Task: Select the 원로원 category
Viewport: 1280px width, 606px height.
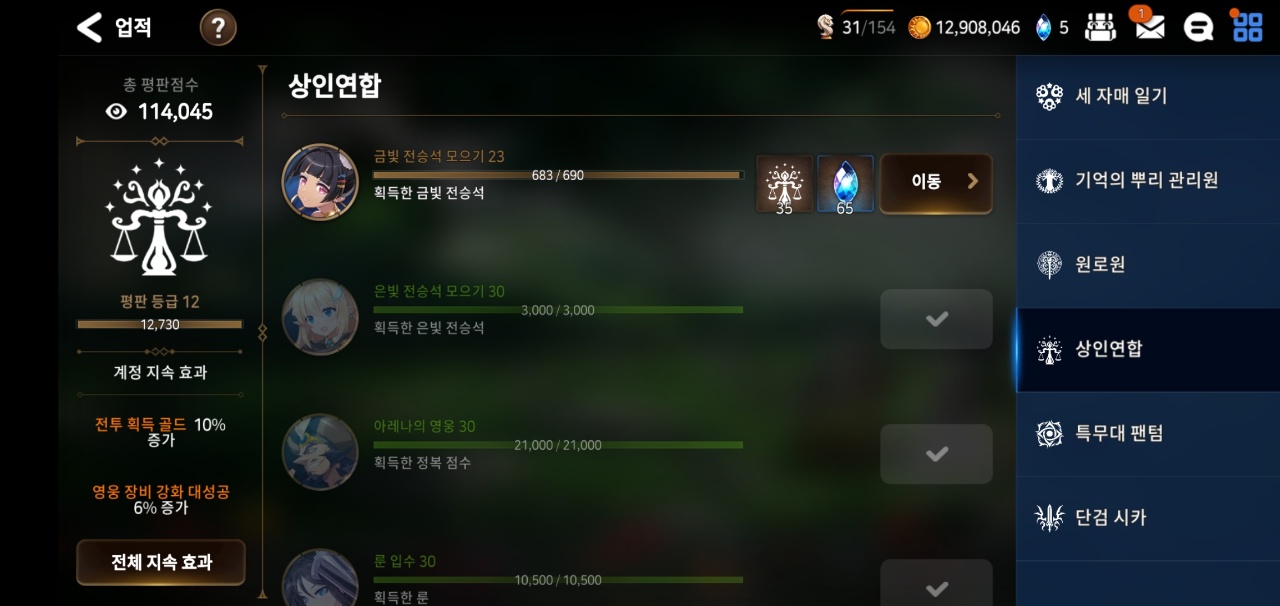Action: (x=1148, y=265)
